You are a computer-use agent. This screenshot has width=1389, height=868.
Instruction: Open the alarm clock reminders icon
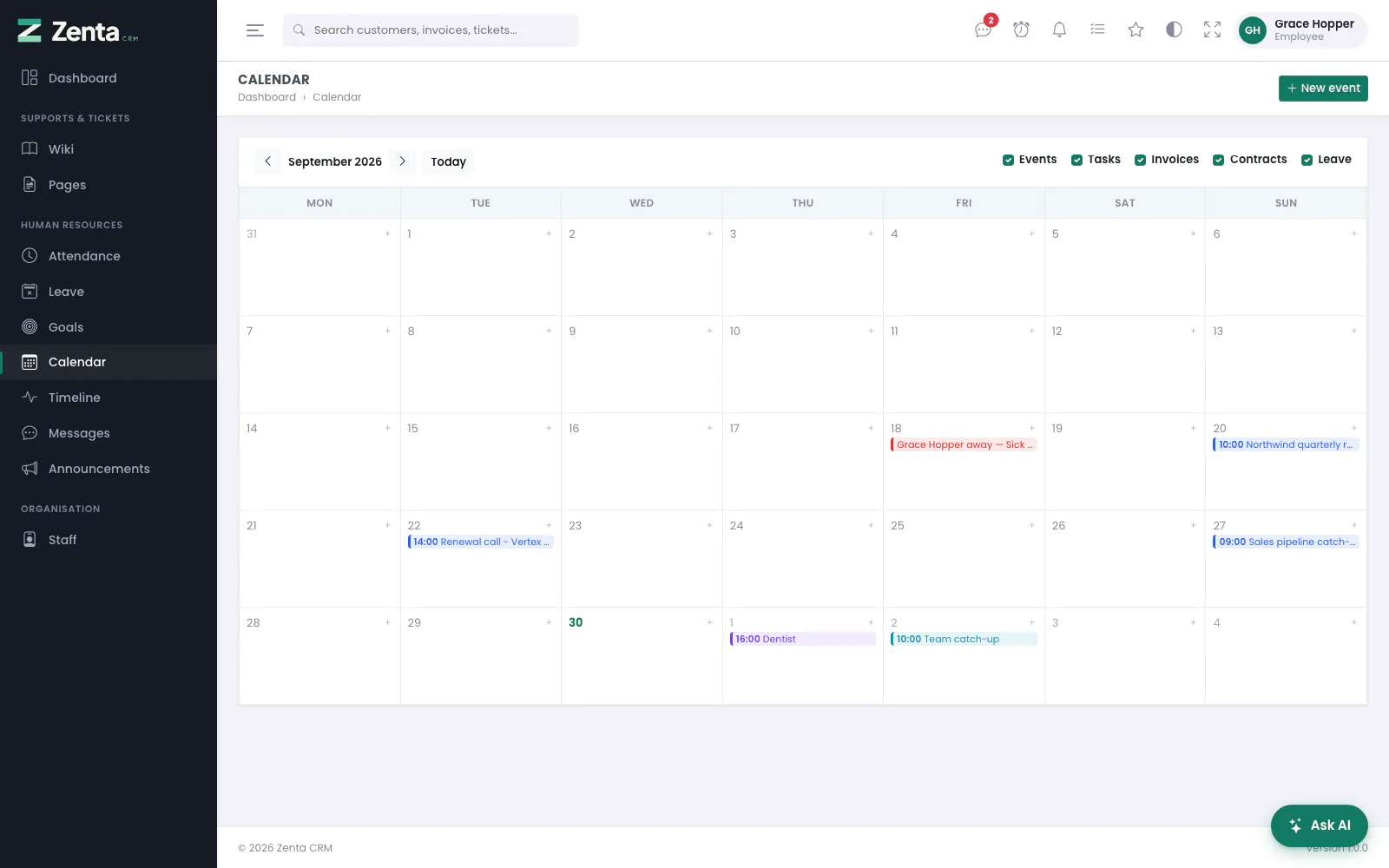tap(1022, 30)
